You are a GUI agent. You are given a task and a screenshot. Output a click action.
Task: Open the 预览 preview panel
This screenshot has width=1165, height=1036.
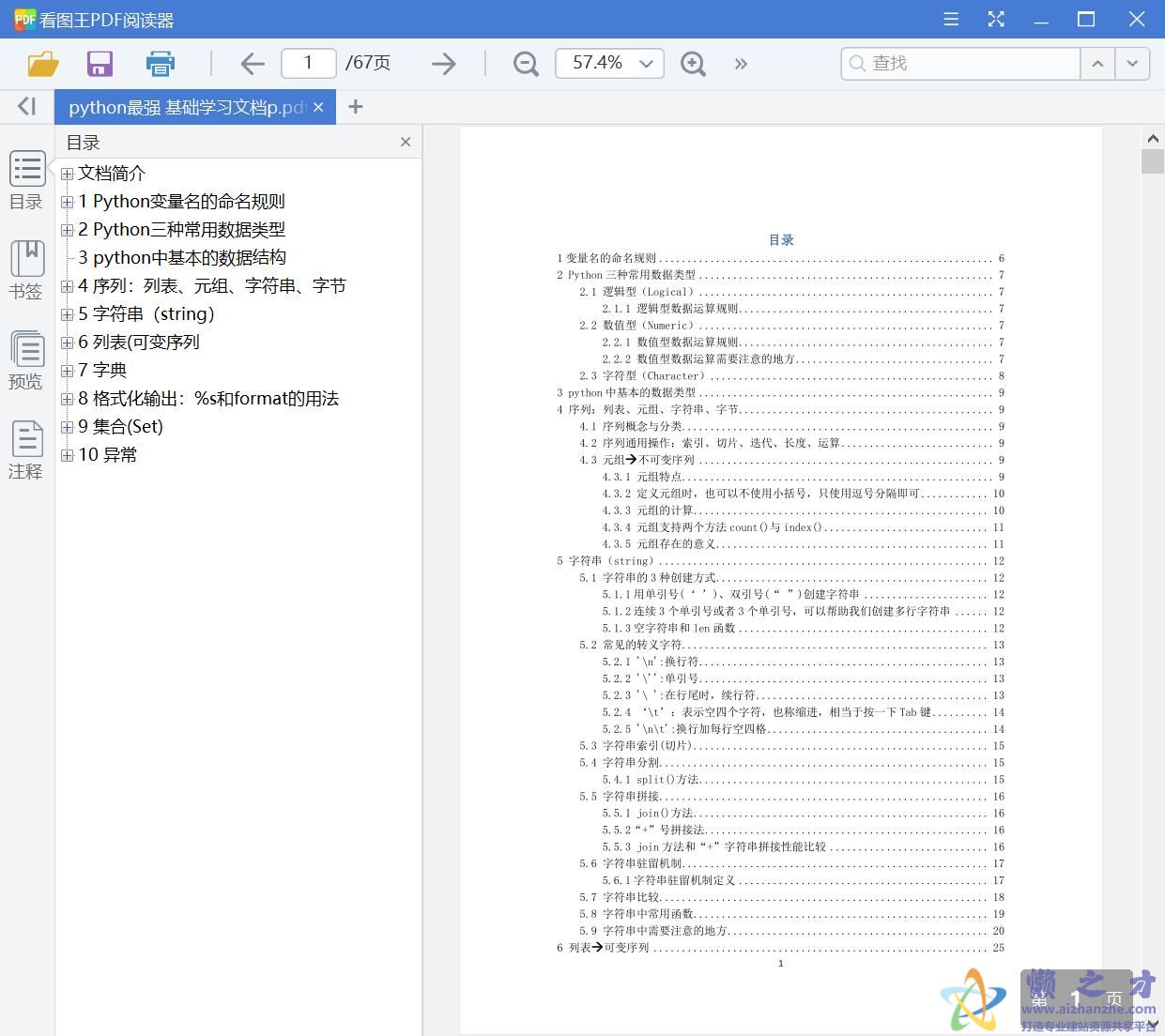point(26,359)
